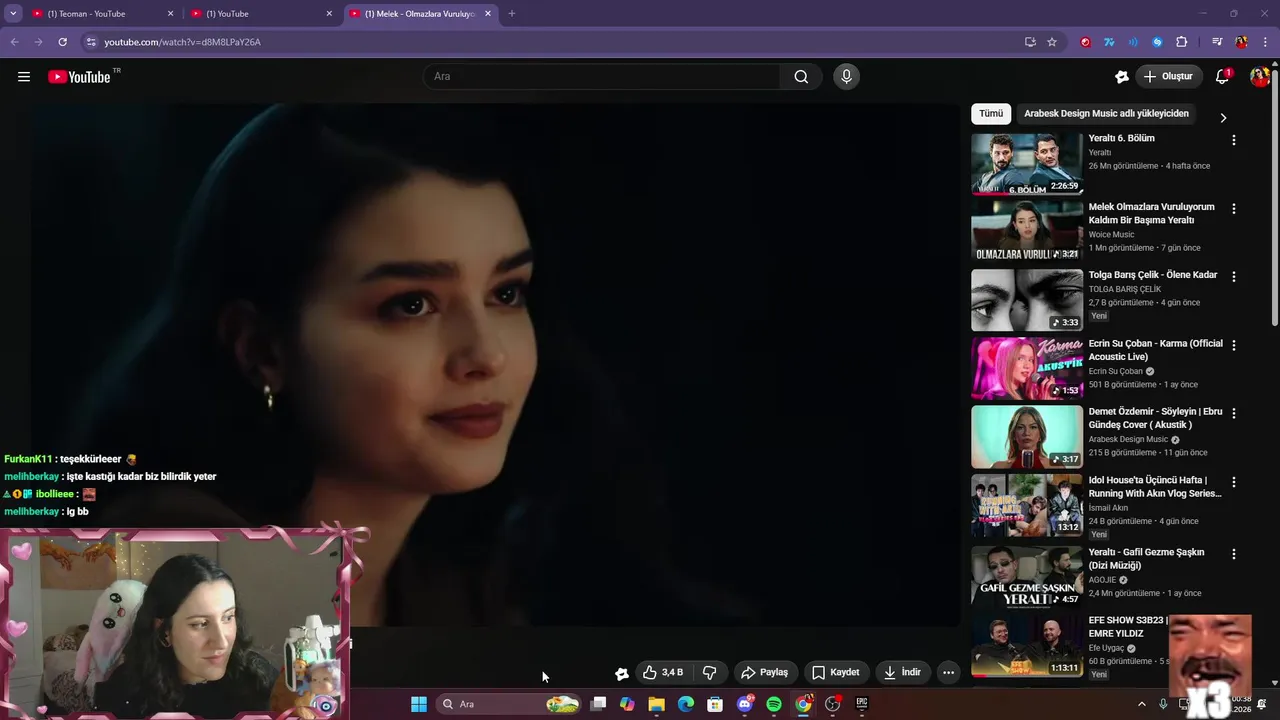Open Chrome media control icon
The image size is (1280, 720).
click(1217, 42)
